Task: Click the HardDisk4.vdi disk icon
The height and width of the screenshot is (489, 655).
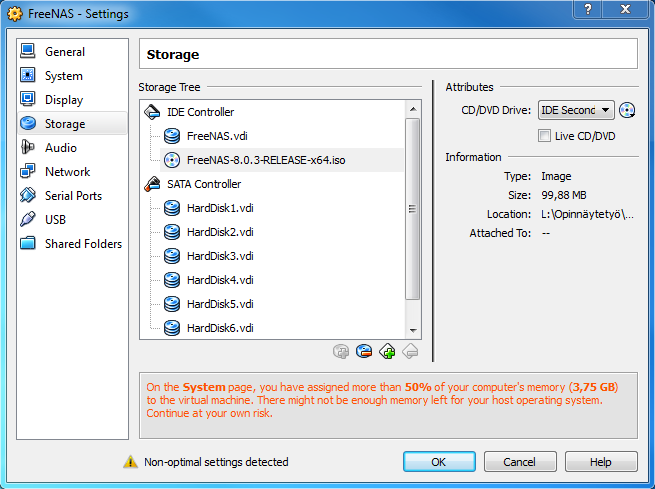Action: [x=172, y=280]
